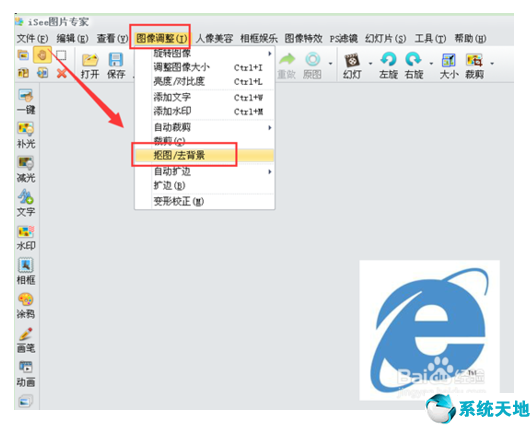Click the 左旋 rotate left icon

pos(388,60)
